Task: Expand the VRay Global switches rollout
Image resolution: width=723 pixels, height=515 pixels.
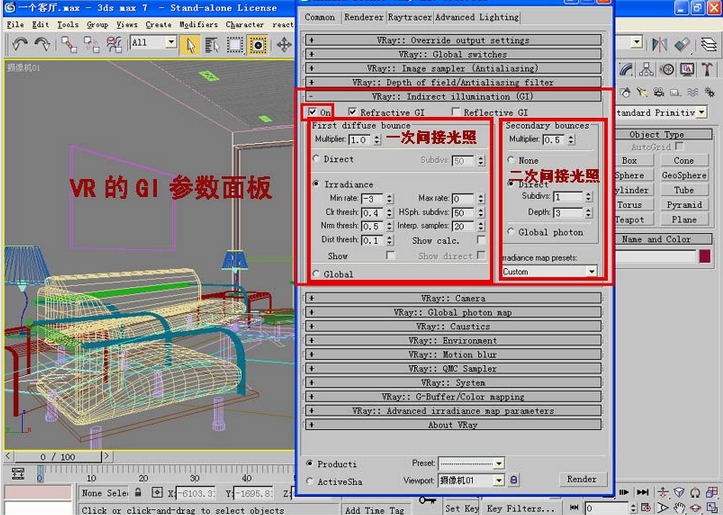Action: pyautogui.click(x=453, y=54)
